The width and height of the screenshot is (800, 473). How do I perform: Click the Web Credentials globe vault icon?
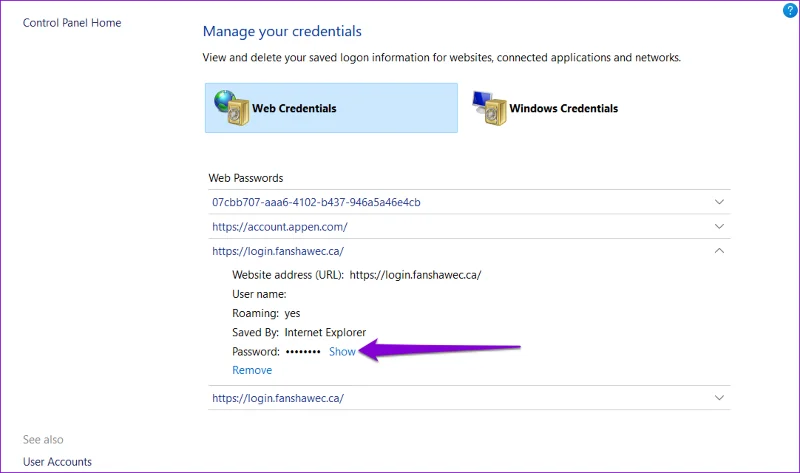click(x=232, y=108)
